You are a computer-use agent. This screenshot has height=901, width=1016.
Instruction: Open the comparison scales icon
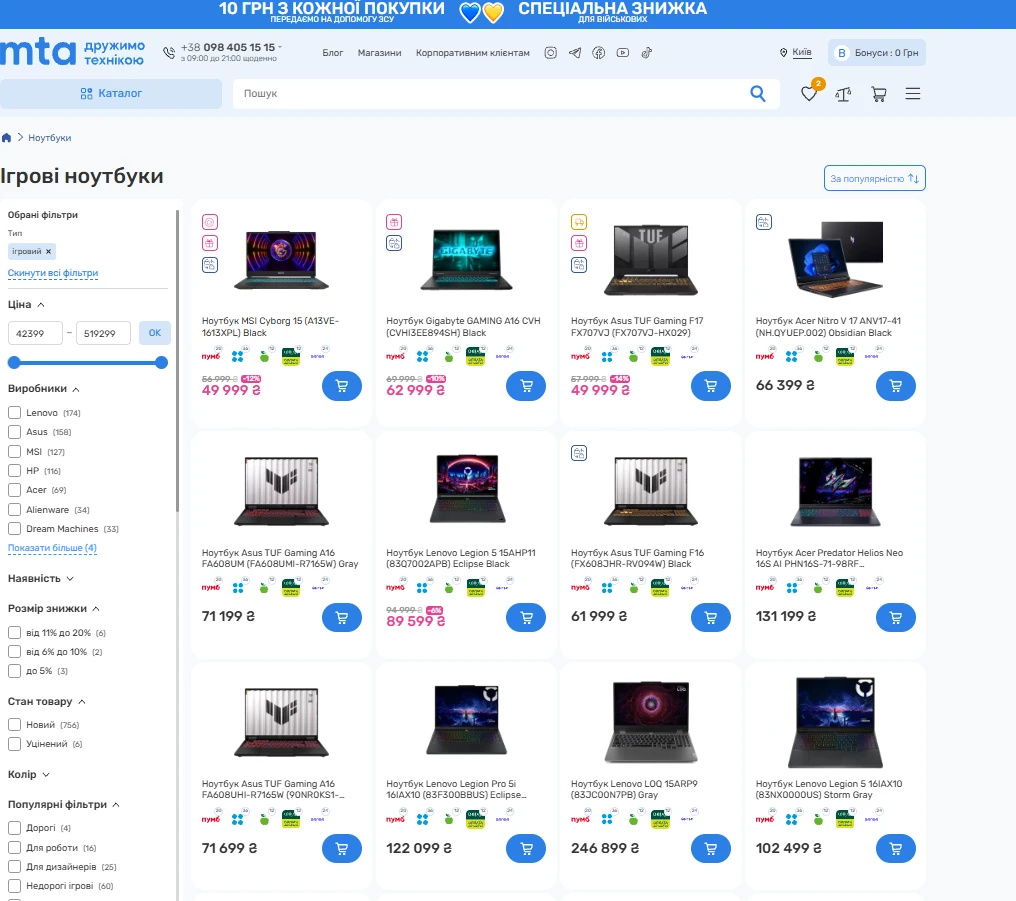pyautogui.click(x=843, y=95)
